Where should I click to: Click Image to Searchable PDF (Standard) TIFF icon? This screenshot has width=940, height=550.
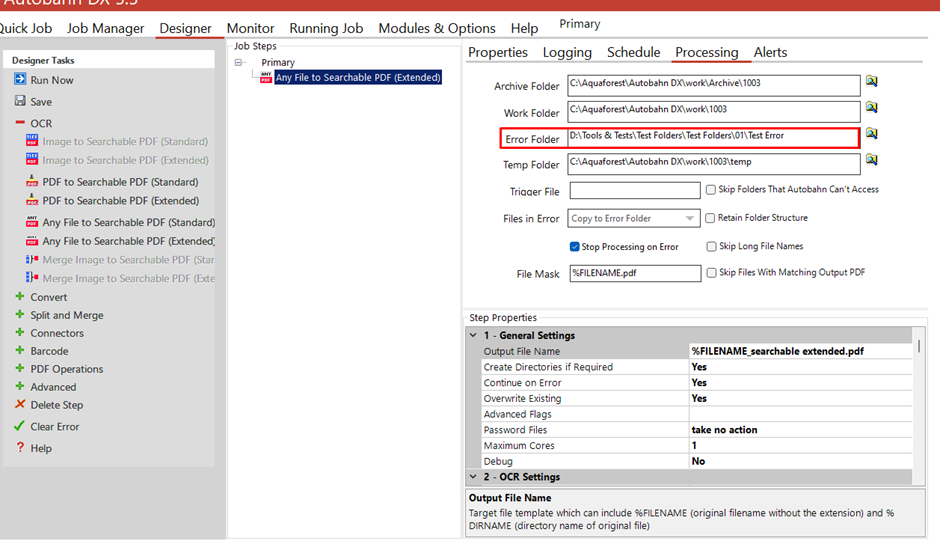[32, 140]
